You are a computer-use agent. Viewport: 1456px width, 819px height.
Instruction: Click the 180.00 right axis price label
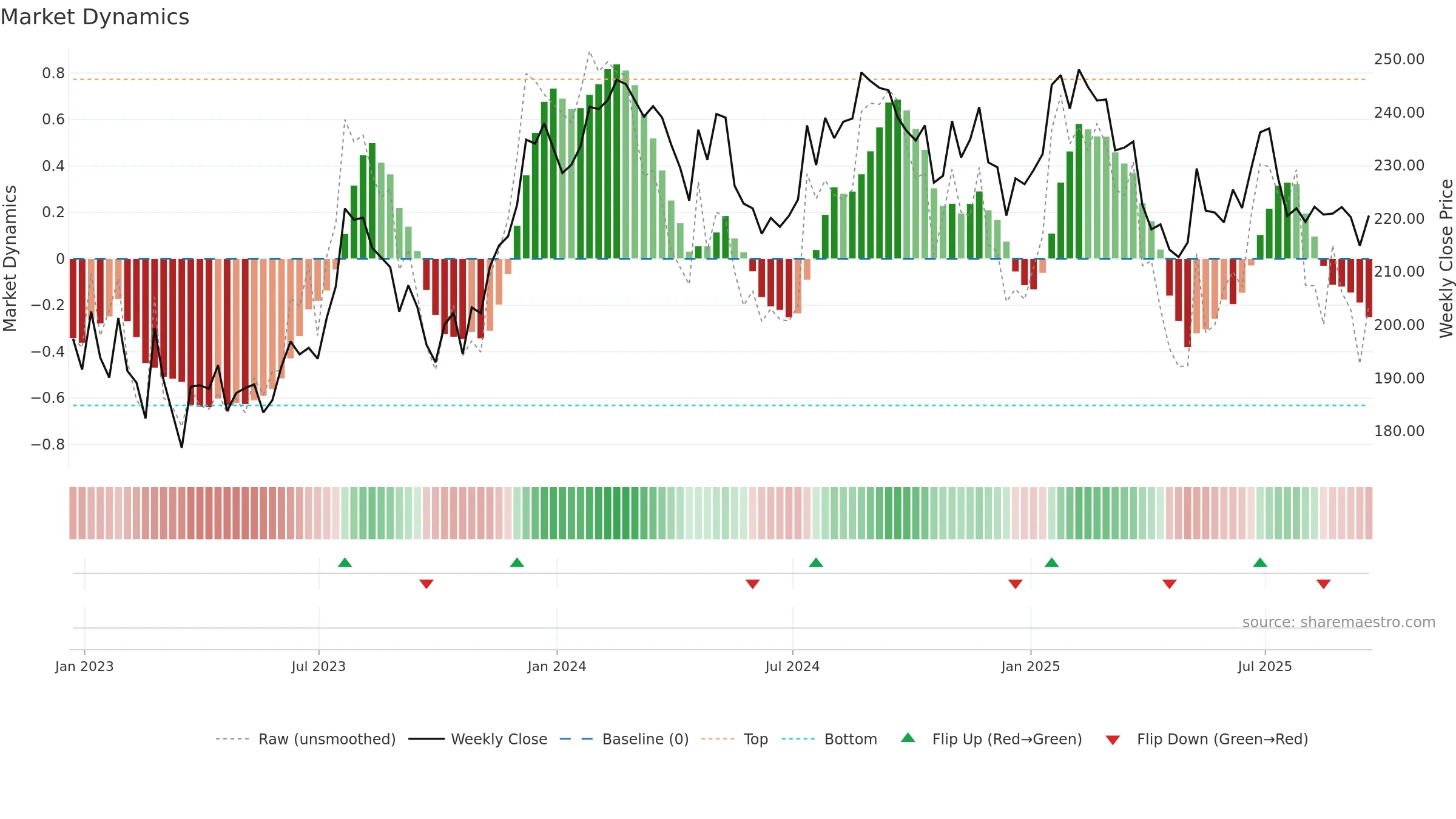(1399, 431)
